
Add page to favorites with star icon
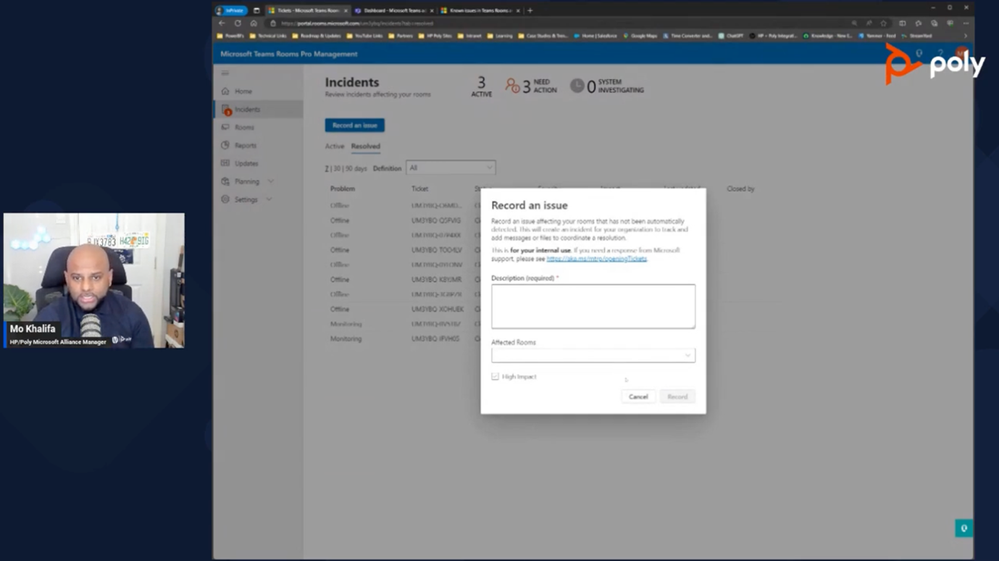tap(884, 23)
